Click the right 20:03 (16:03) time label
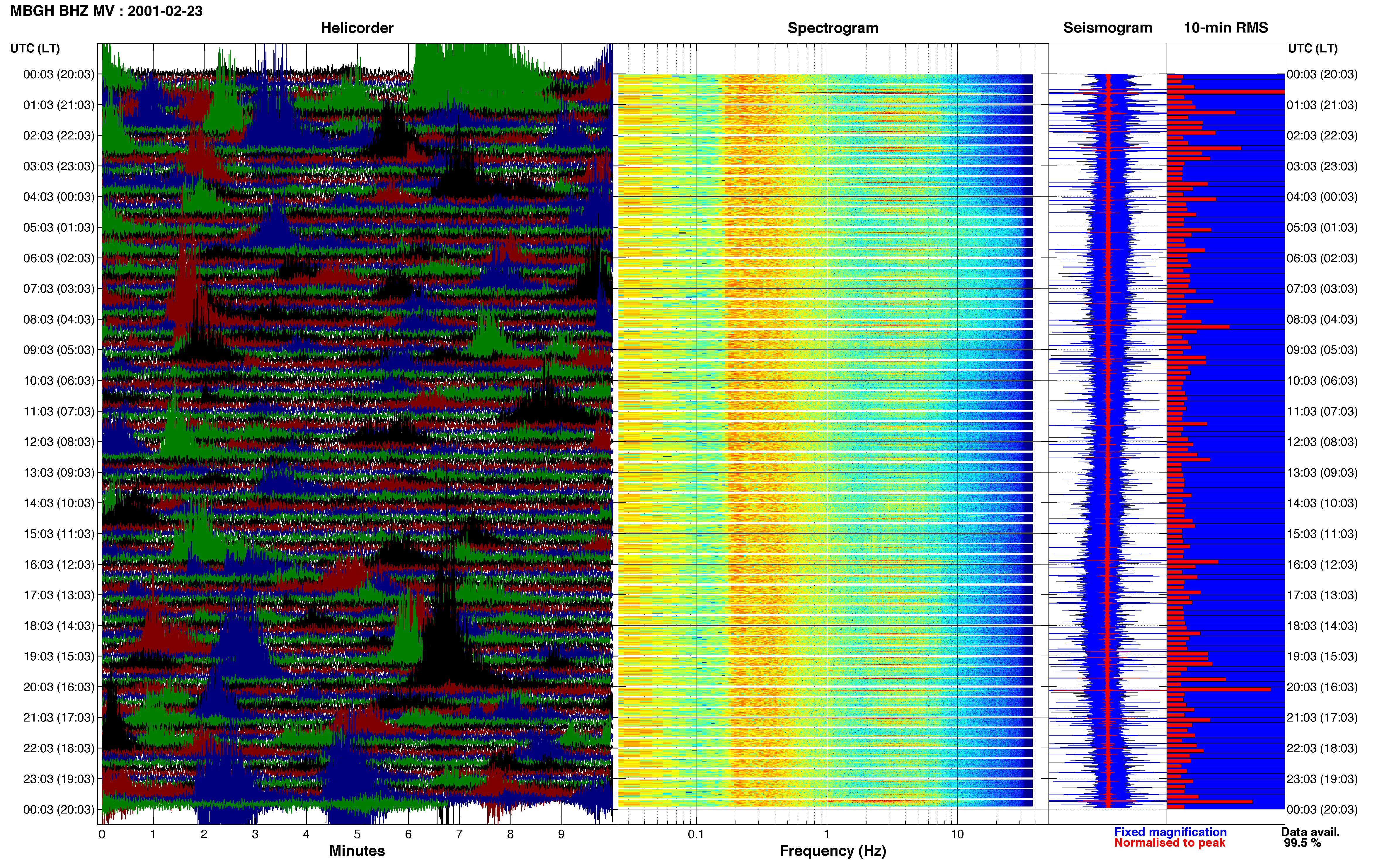Image resolution: width=1389 pixels, height=868 pixels. pyautogui.click(x=1322, y=687)
